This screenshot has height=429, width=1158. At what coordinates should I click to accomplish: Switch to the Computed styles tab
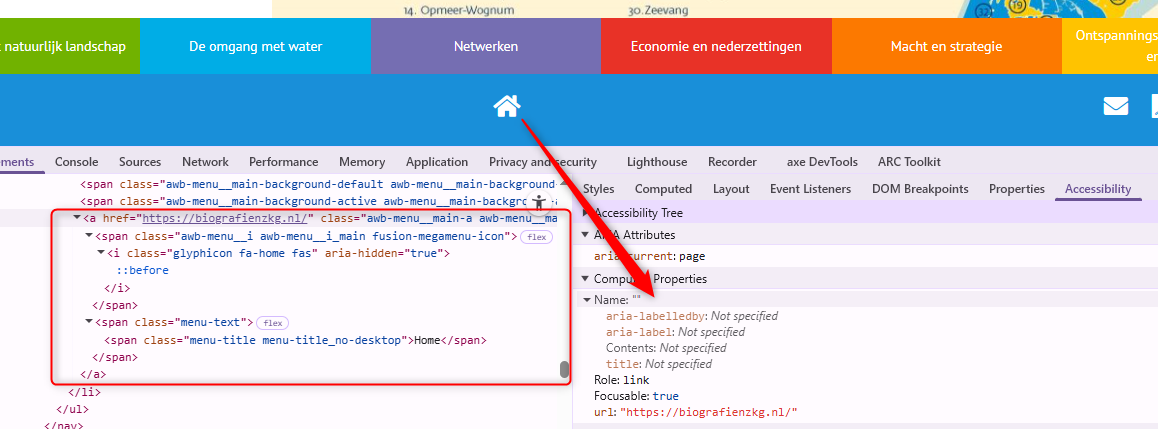pyautogui.click(x=663, y=189)
